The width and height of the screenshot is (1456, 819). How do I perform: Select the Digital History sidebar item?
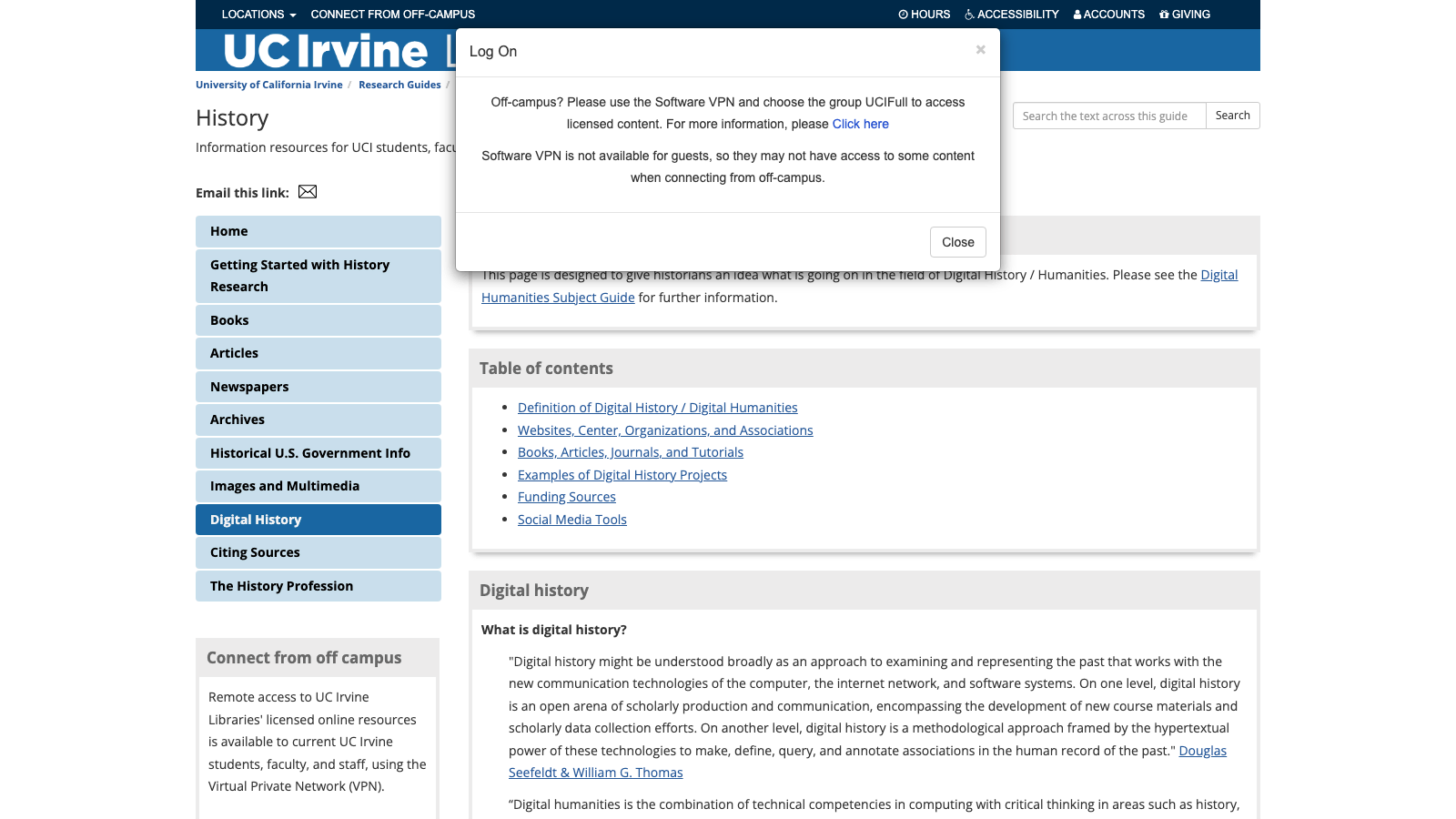[256, 519]
